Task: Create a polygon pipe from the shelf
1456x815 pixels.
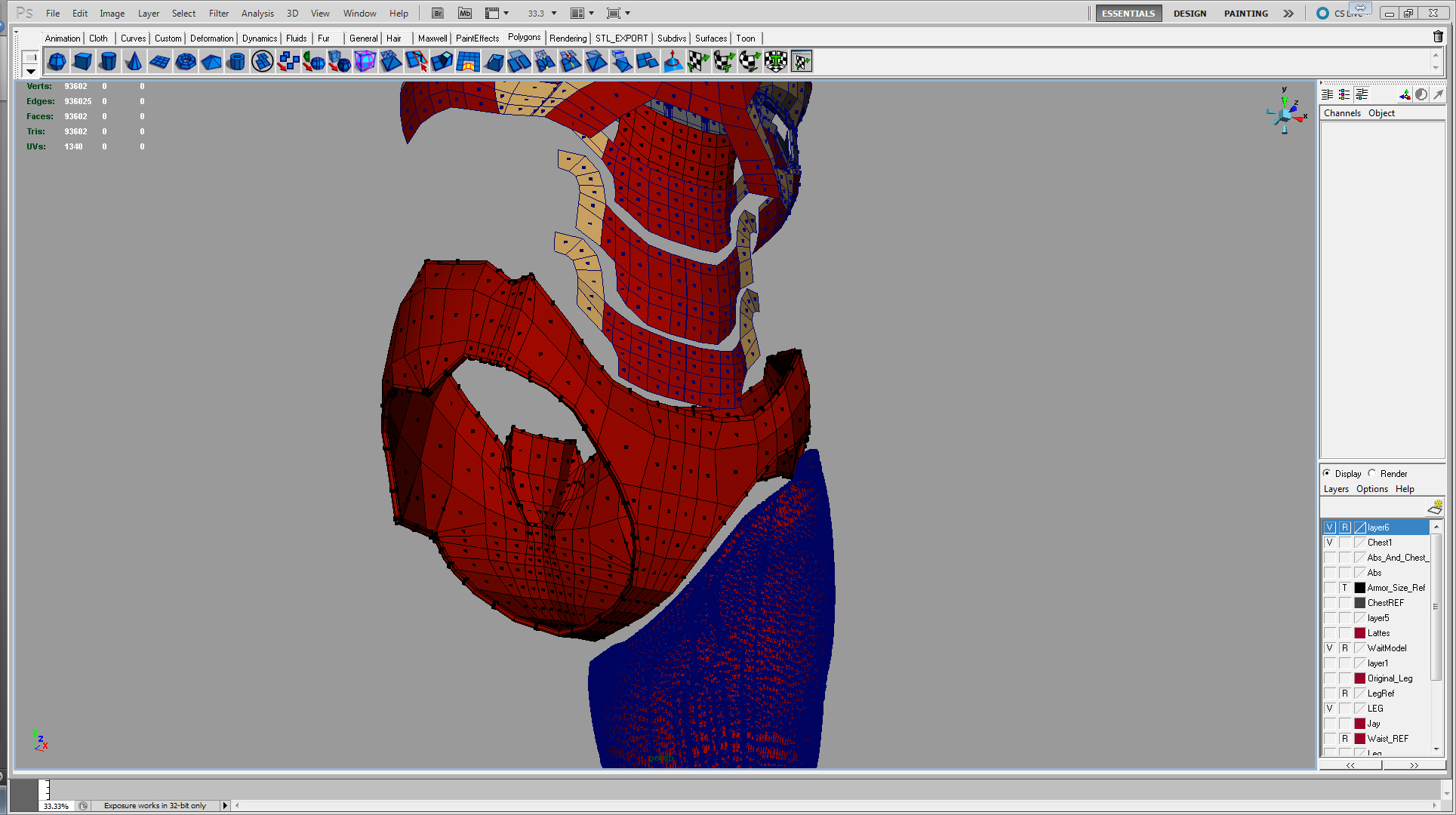Action: (237, 62)
